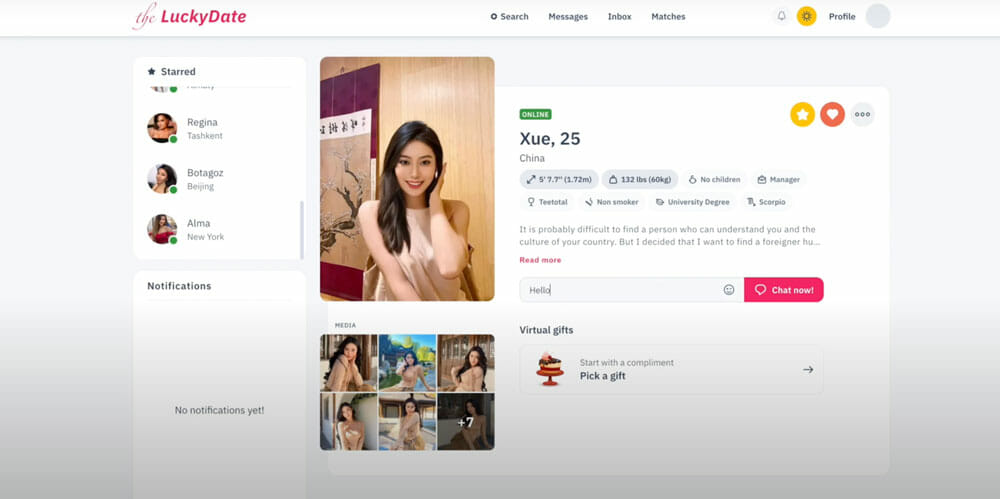Open Pick a gift panel
Screen dimensions: 1000x499
[671, 369]
